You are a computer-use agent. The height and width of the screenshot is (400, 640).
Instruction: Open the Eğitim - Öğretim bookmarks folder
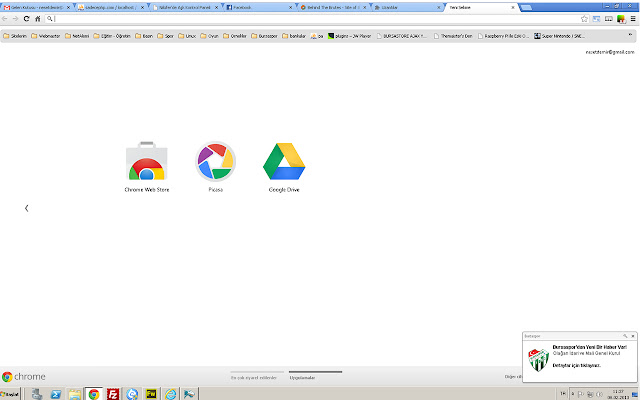[x=112, y=36]
